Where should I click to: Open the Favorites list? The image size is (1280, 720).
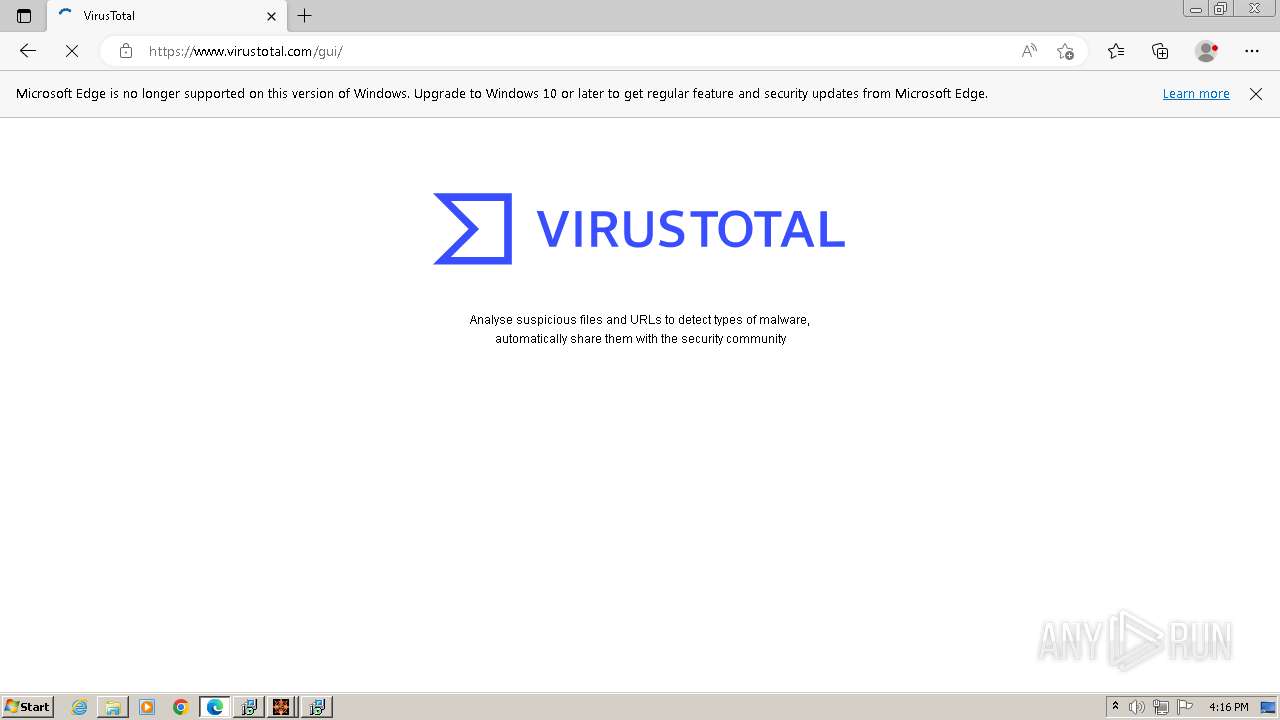click(1116, 51)
